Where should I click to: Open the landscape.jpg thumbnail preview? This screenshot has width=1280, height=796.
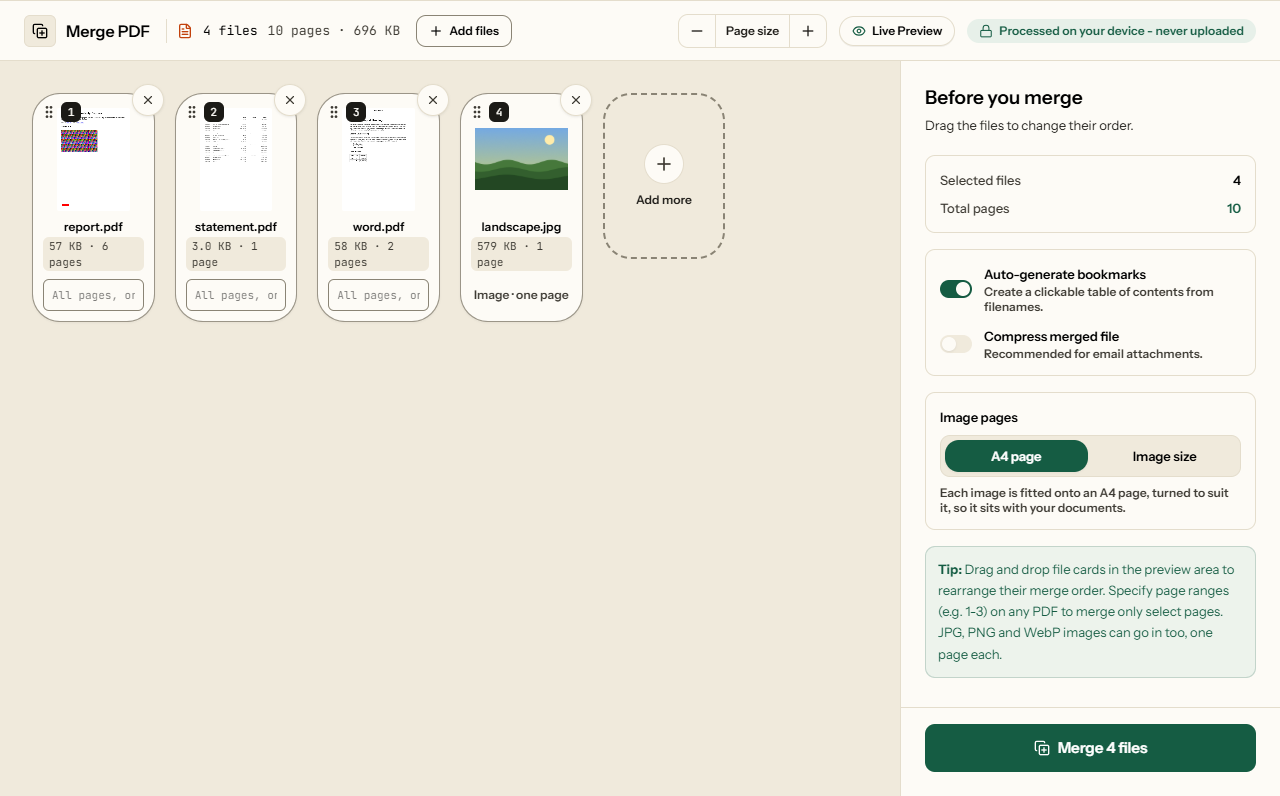point(521,159)
